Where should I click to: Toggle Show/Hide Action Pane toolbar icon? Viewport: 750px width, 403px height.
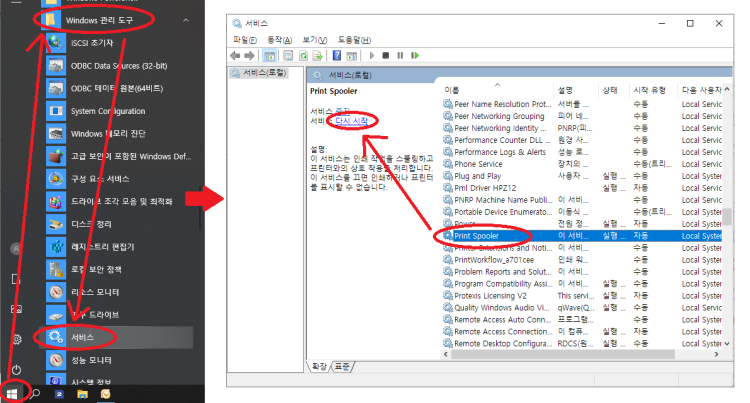point(352,56)
